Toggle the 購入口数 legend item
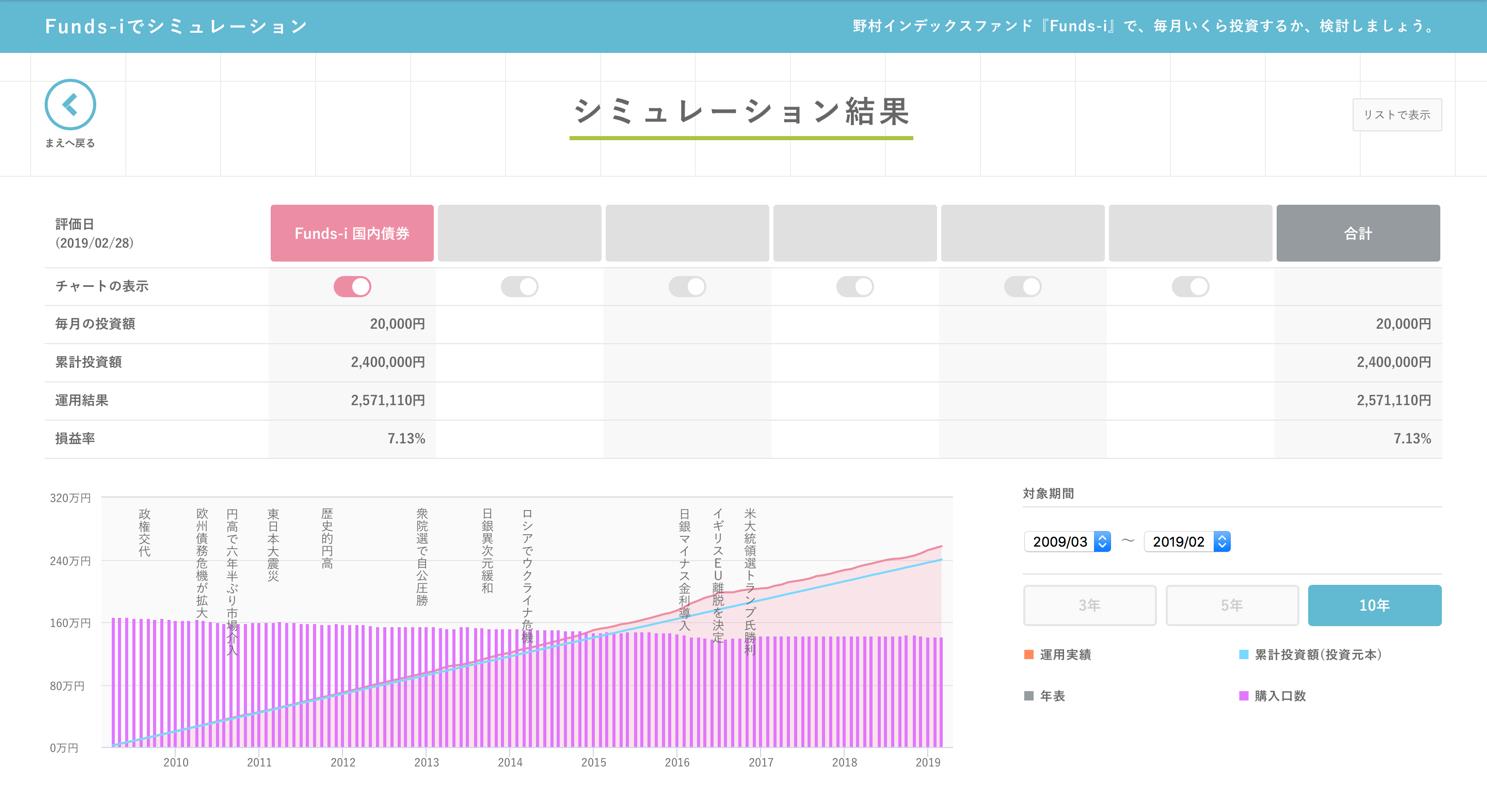This screenshot has height=803, width=1487. [x=1272, y=696]
